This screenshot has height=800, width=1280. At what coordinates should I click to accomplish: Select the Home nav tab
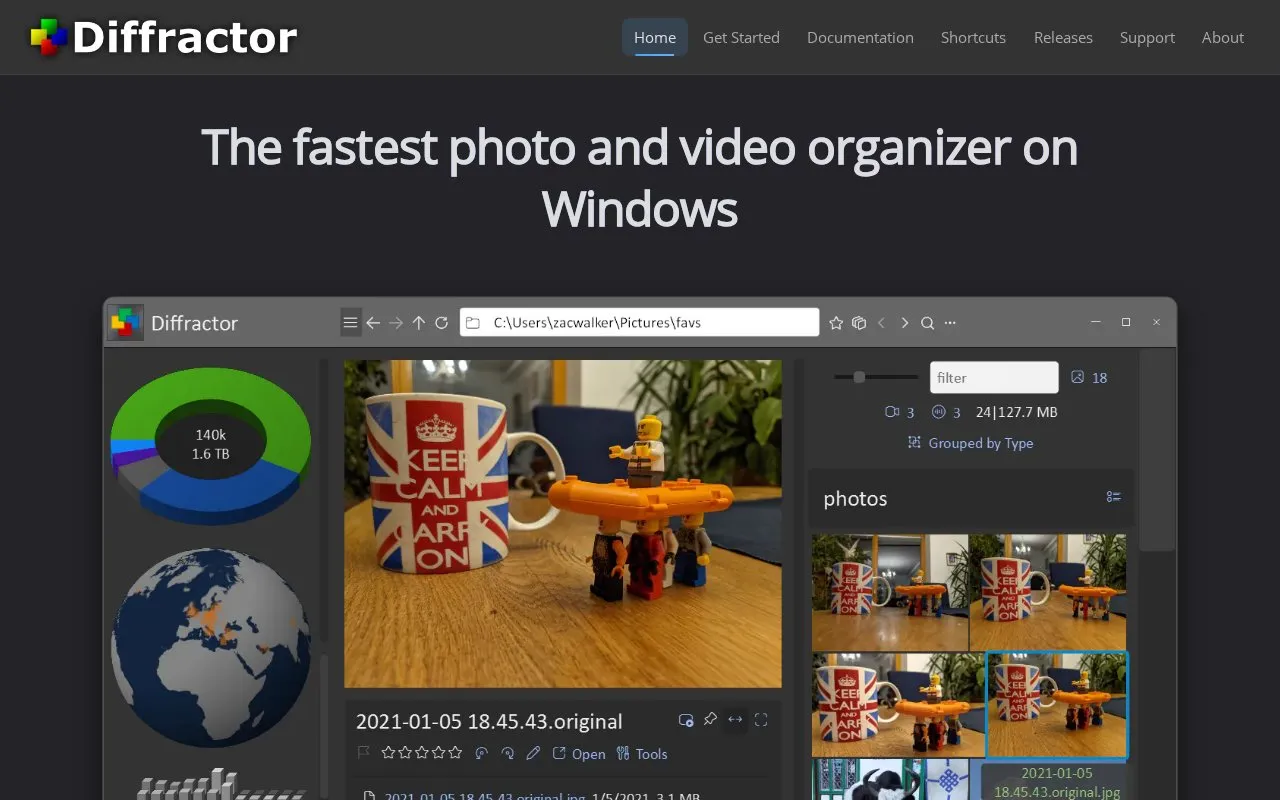655,37
